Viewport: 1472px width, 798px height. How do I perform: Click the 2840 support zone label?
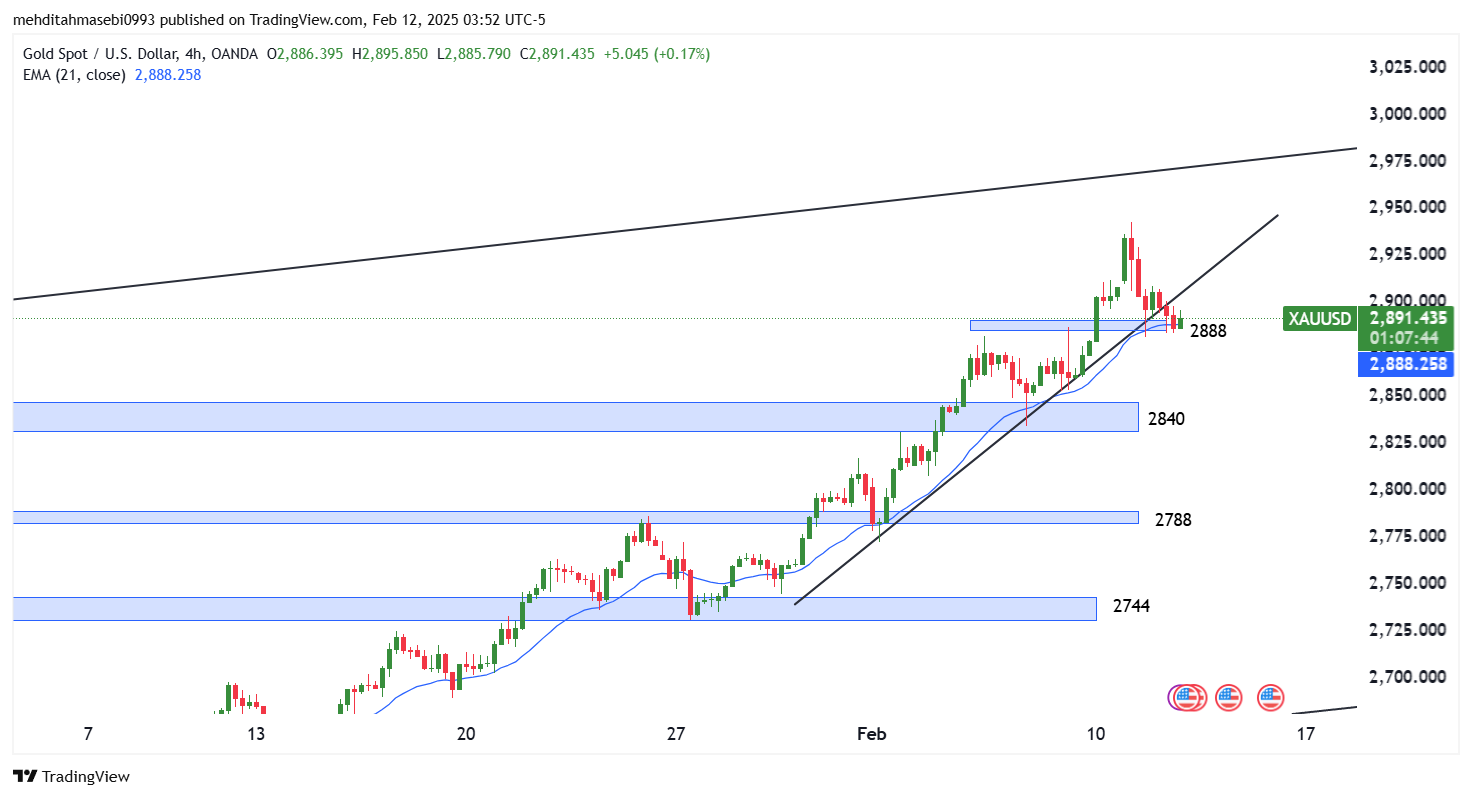(1166, 419)
